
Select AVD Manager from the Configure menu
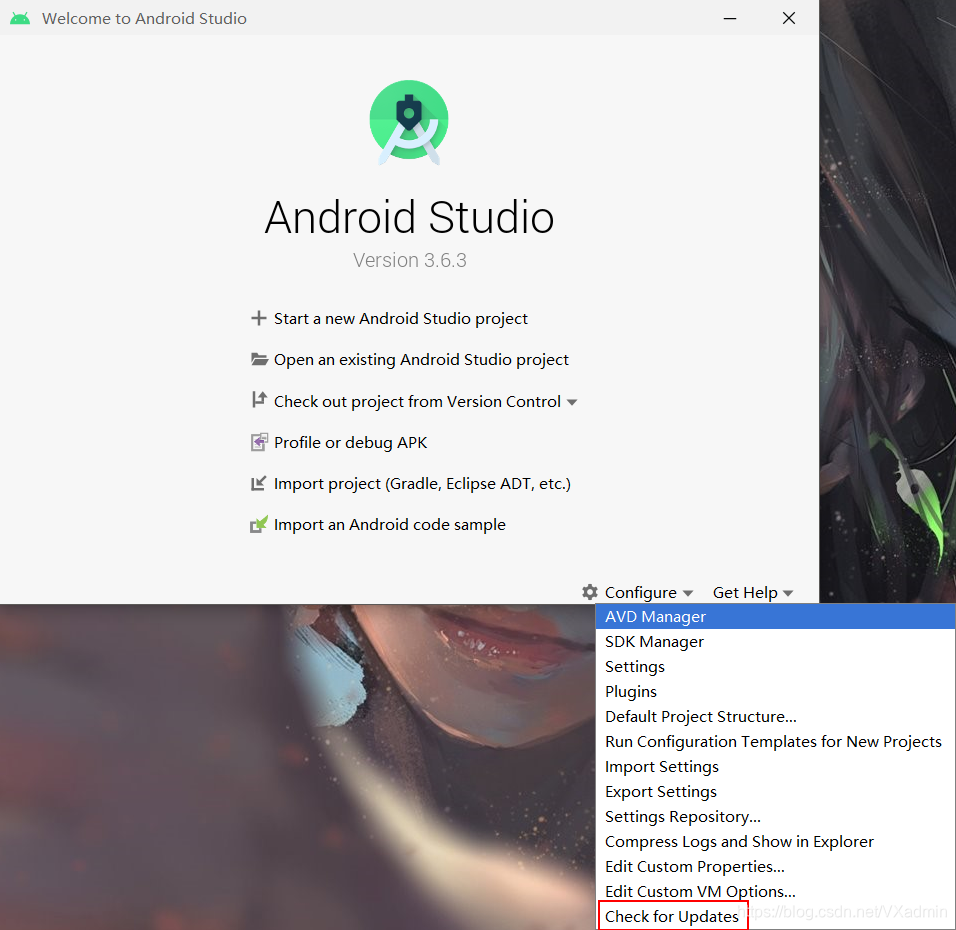click(775, 617)
